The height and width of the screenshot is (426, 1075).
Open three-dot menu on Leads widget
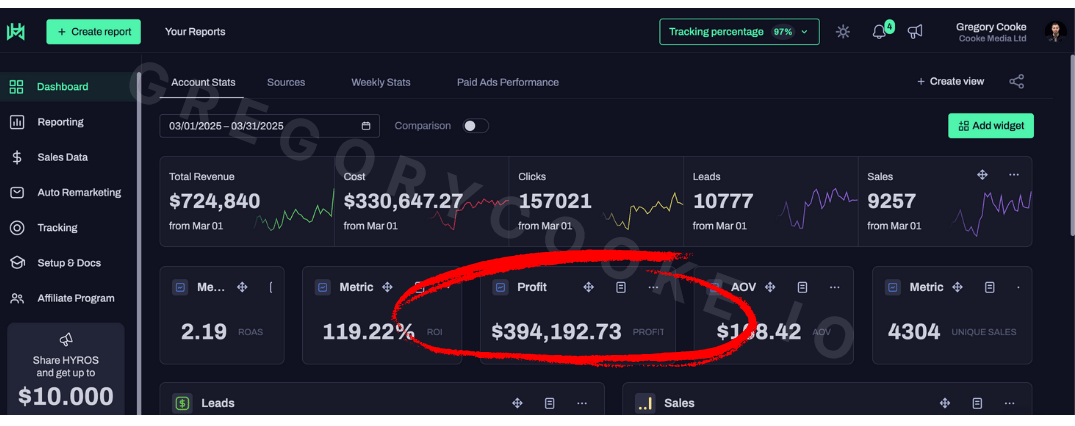pos(582,403)
